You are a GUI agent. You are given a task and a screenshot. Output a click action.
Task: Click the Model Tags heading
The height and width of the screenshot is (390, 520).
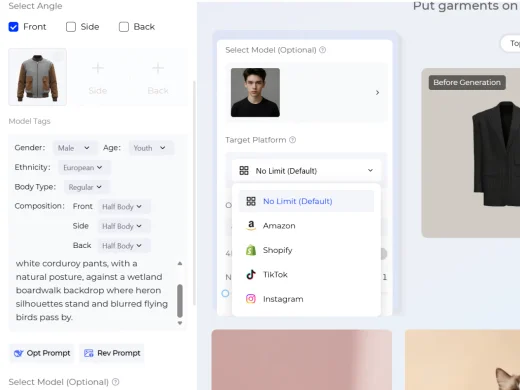pos(30,121)
